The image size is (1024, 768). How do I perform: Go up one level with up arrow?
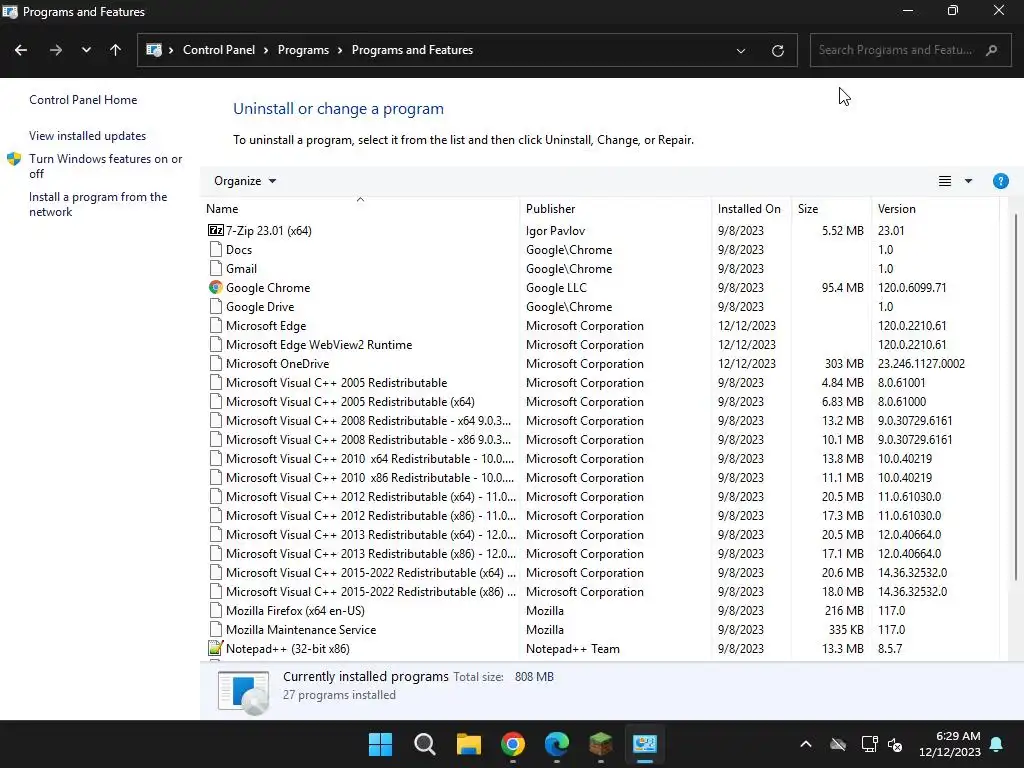click(x=116, y=50)
